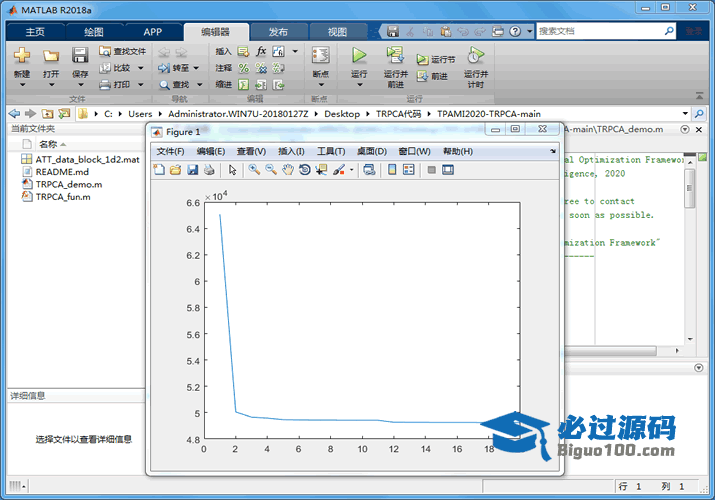
Task: Open the 工具(T) menu in Figure window
Action: click(x=331, y=151)
